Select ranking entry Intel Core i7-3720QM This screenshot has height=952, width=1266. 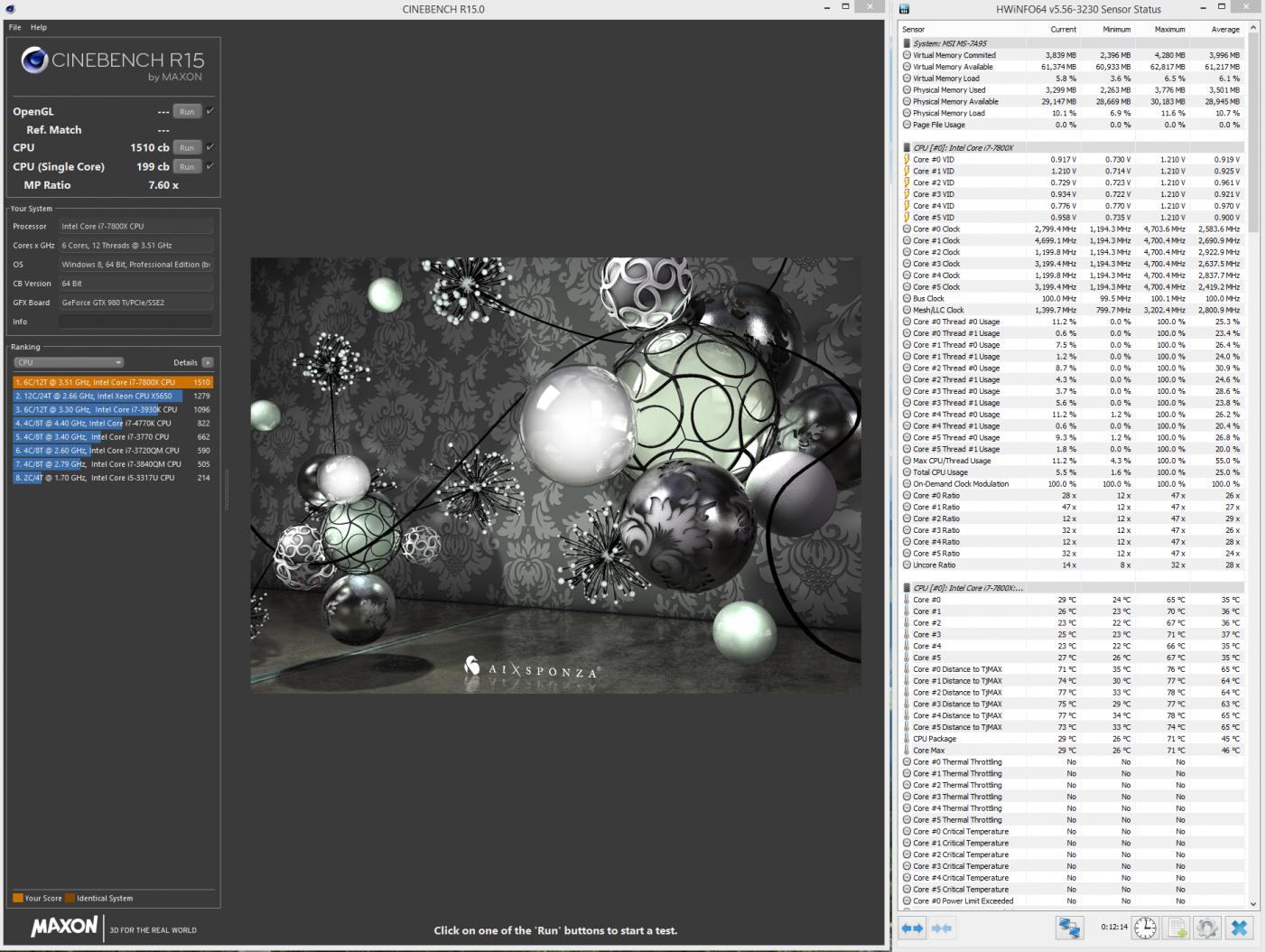113,450
